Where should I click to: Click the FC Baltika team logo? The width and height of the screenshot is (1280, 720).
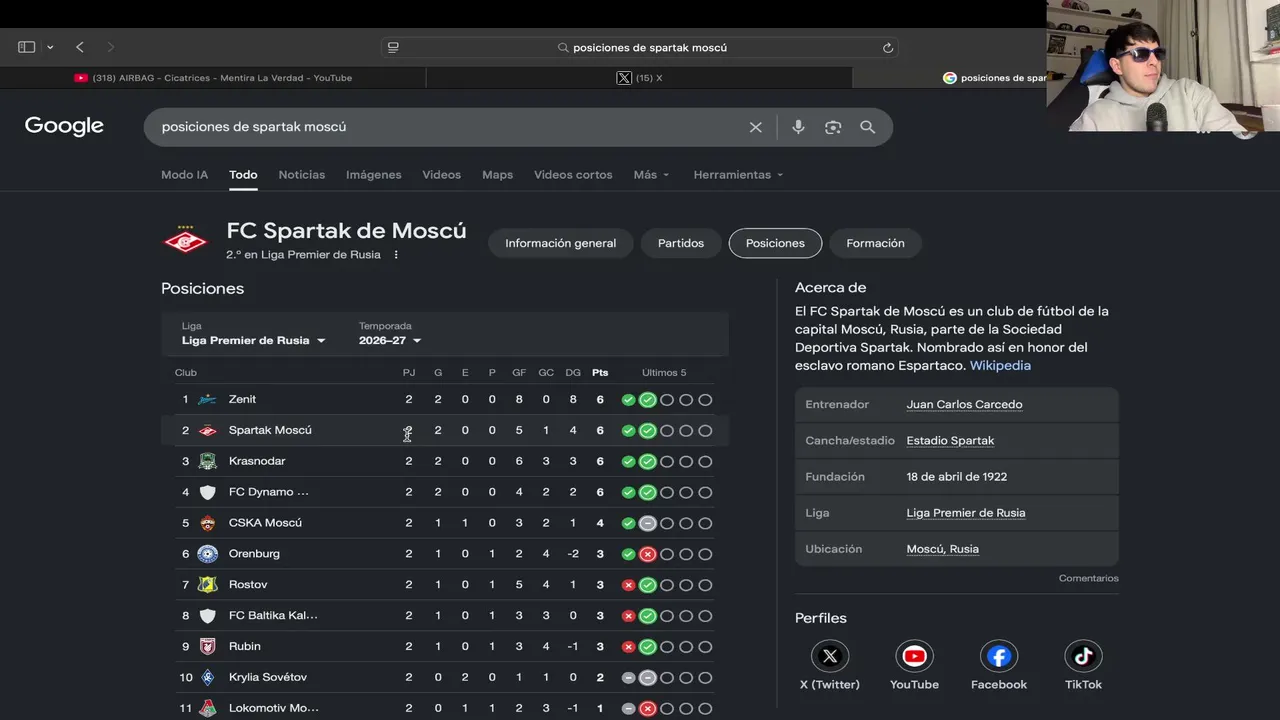208,616
